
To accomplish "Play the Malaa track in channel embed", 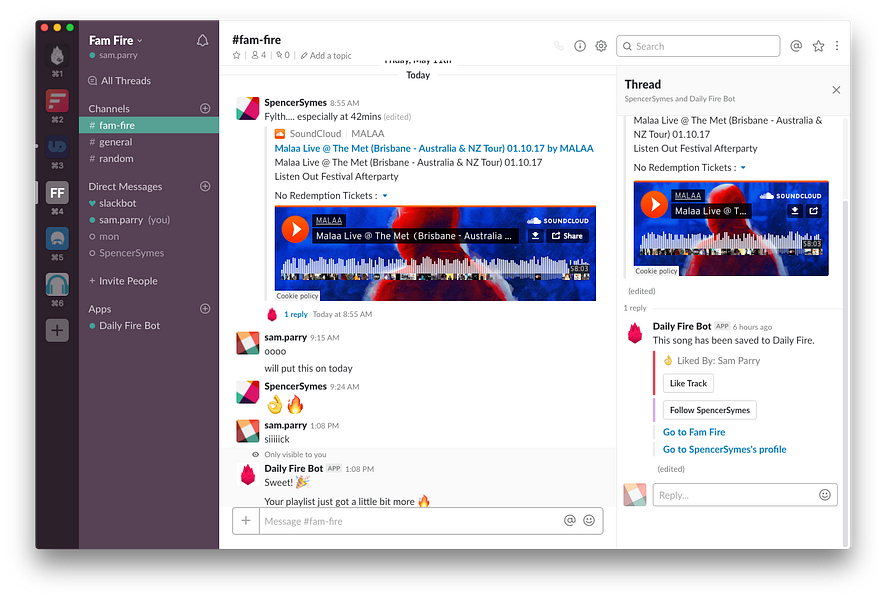I will point(295,229).
